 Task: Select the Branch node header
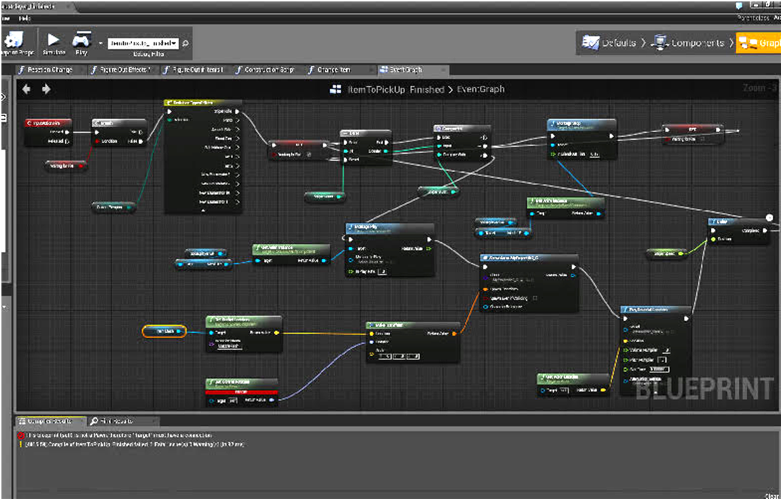click(x=119, y=123)
